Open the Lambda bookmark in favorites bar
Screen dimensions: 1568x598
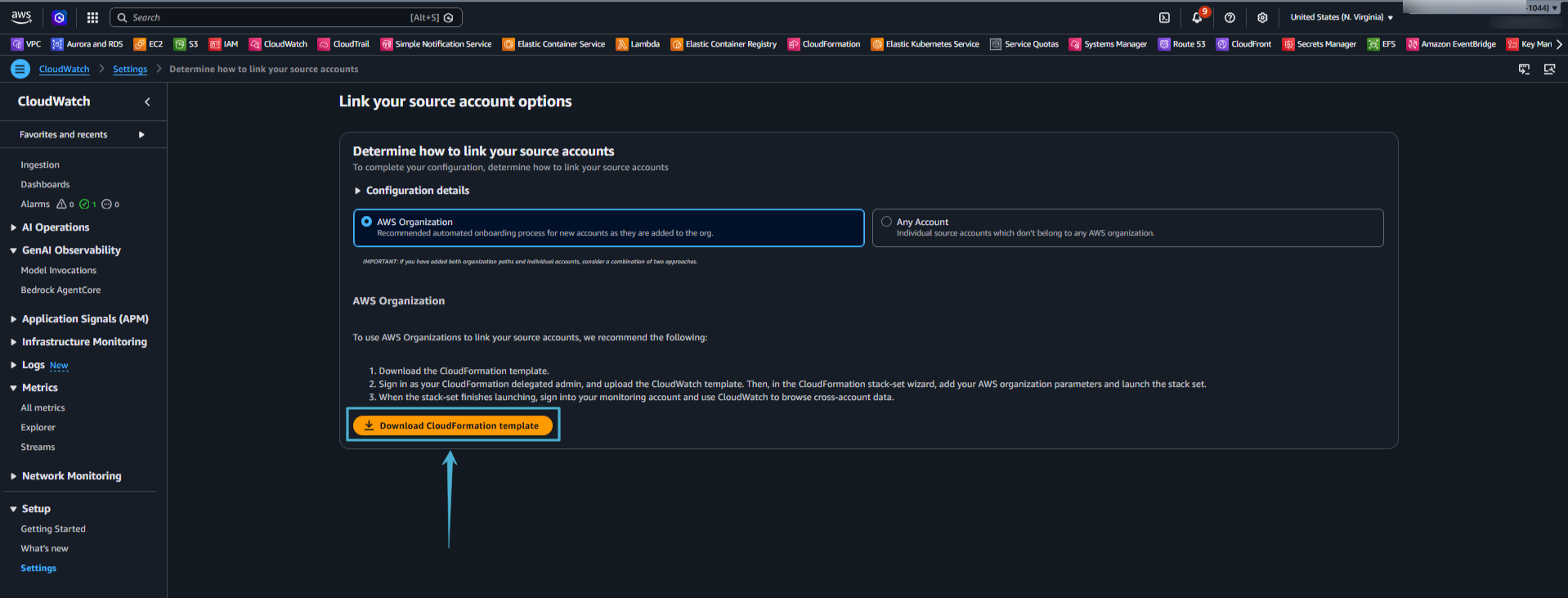(x=638, y=44)
